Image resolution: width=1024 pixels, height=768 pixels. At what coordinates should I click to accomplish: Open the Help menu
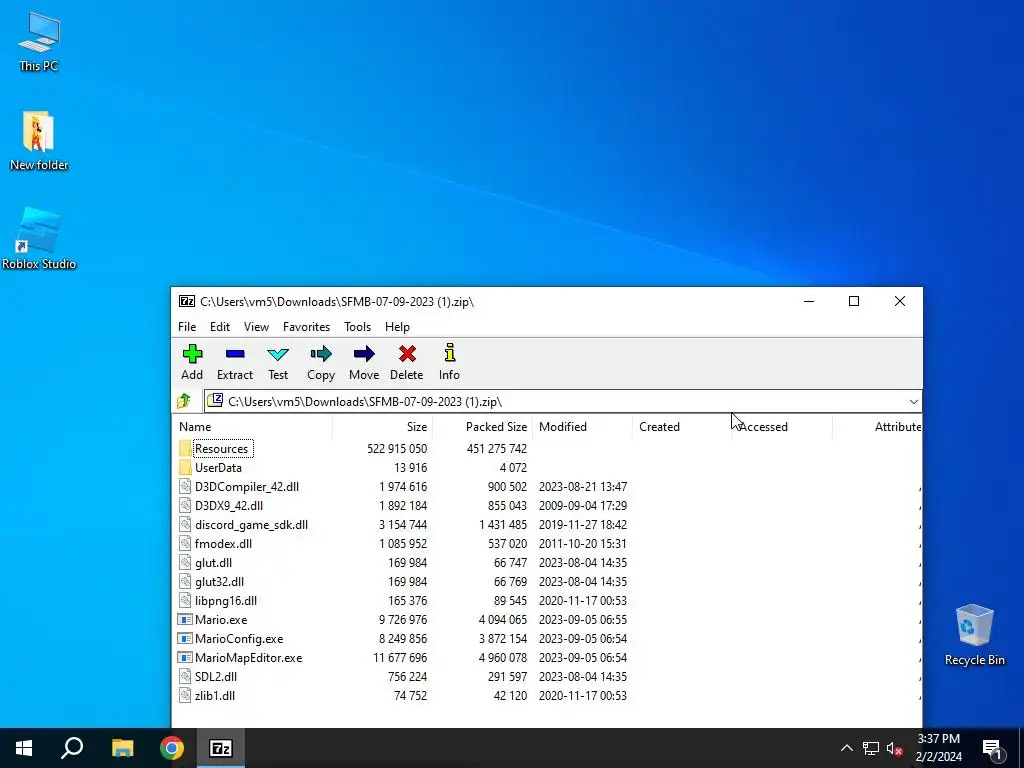[x=397, y=327]
